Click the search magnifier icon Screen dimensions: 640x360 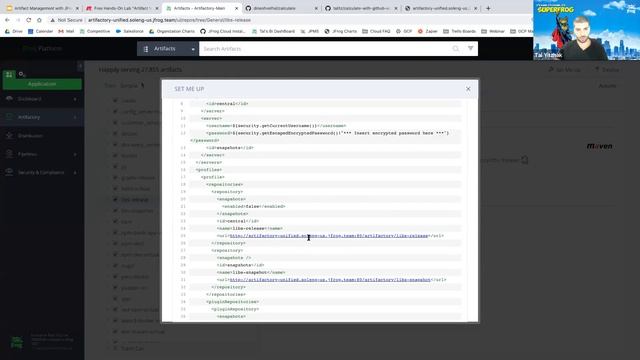(456, 49)
